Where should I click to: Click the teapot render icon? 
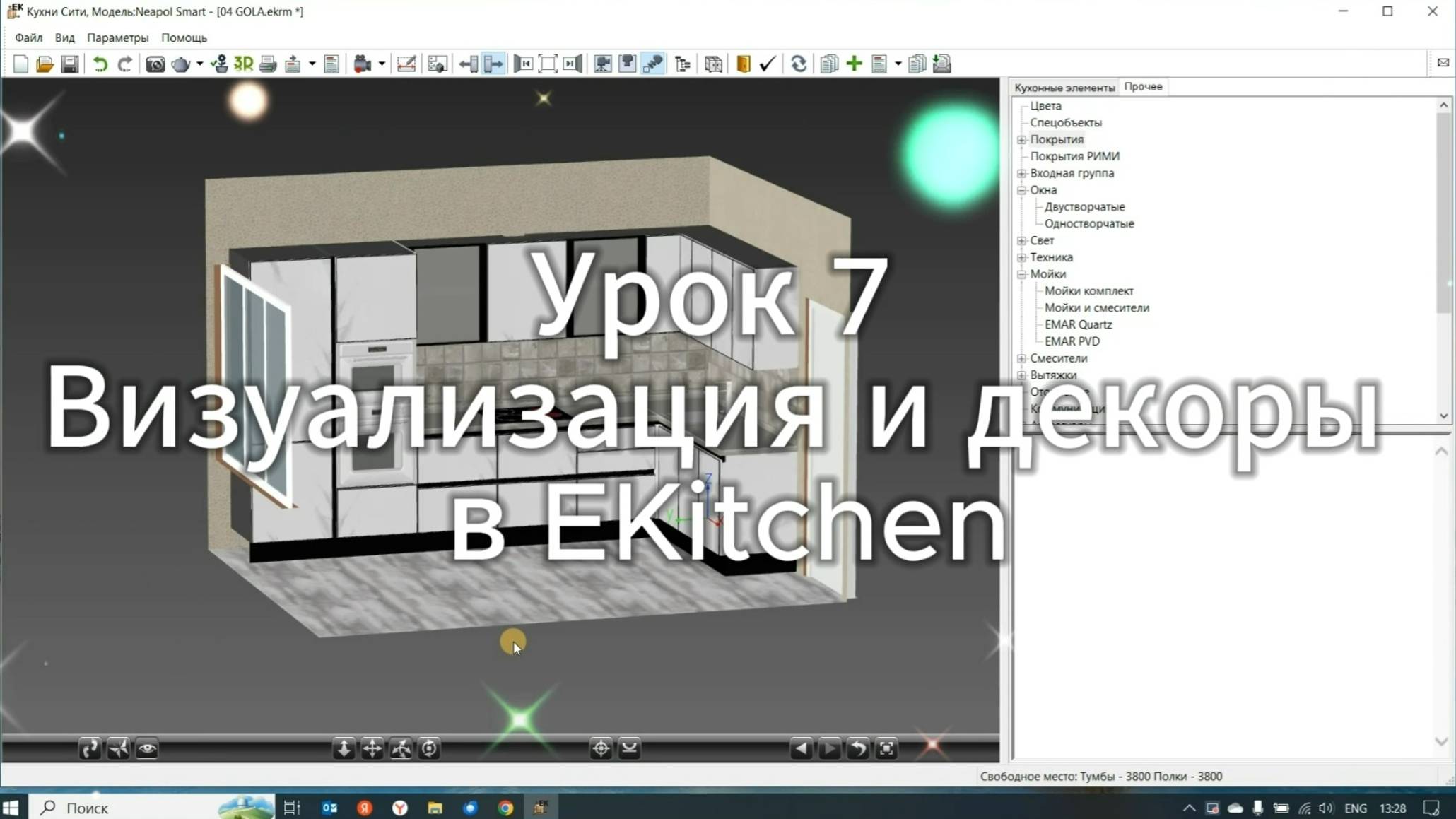181,64
